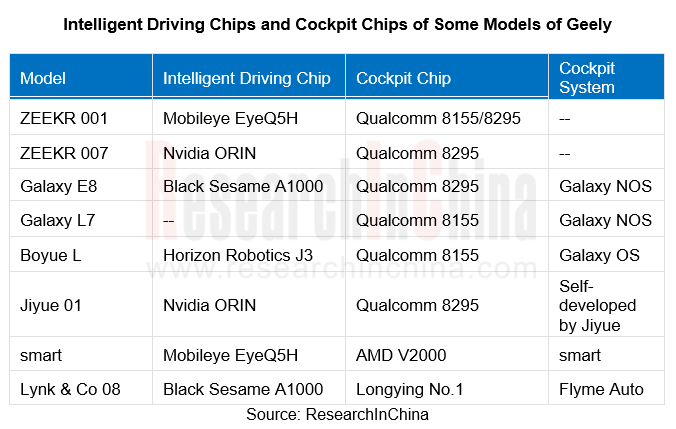
Task: Select the Jiyue 01 model cell
Action: (x=81, y=305)
